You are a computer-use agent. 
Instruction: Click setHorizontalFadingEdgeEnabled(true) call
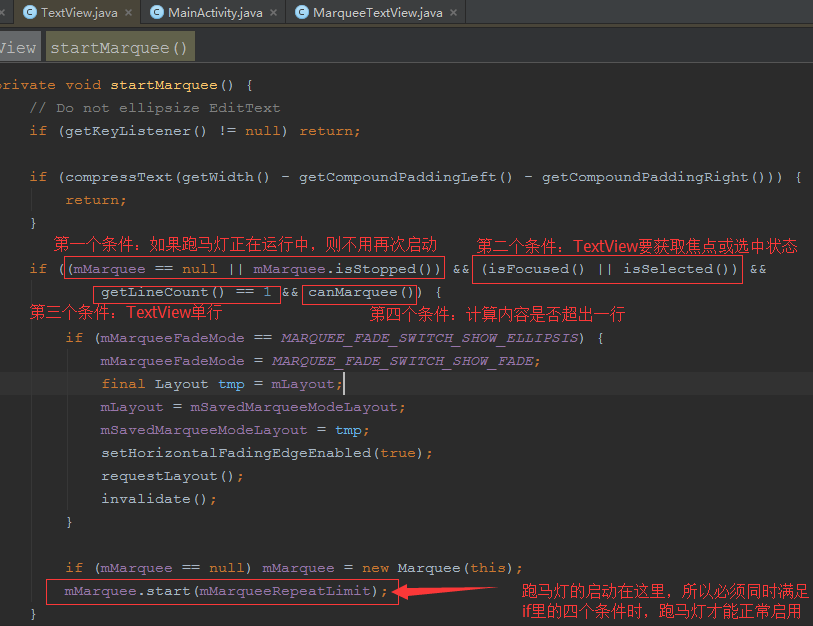(x=263, y=453)
